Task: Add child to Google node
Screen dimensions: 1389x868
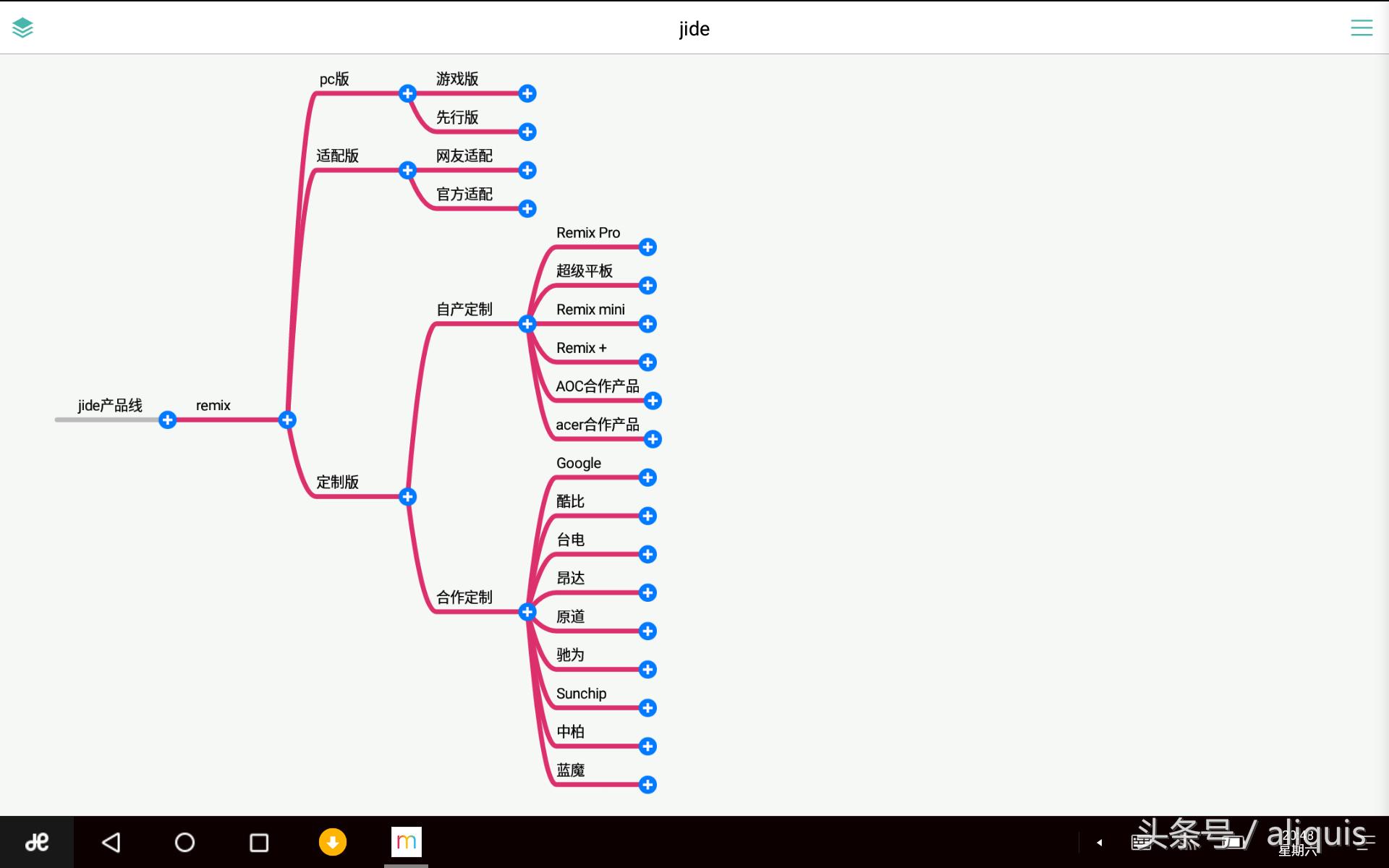Action: pyautogui.click(x=647, y=477)
